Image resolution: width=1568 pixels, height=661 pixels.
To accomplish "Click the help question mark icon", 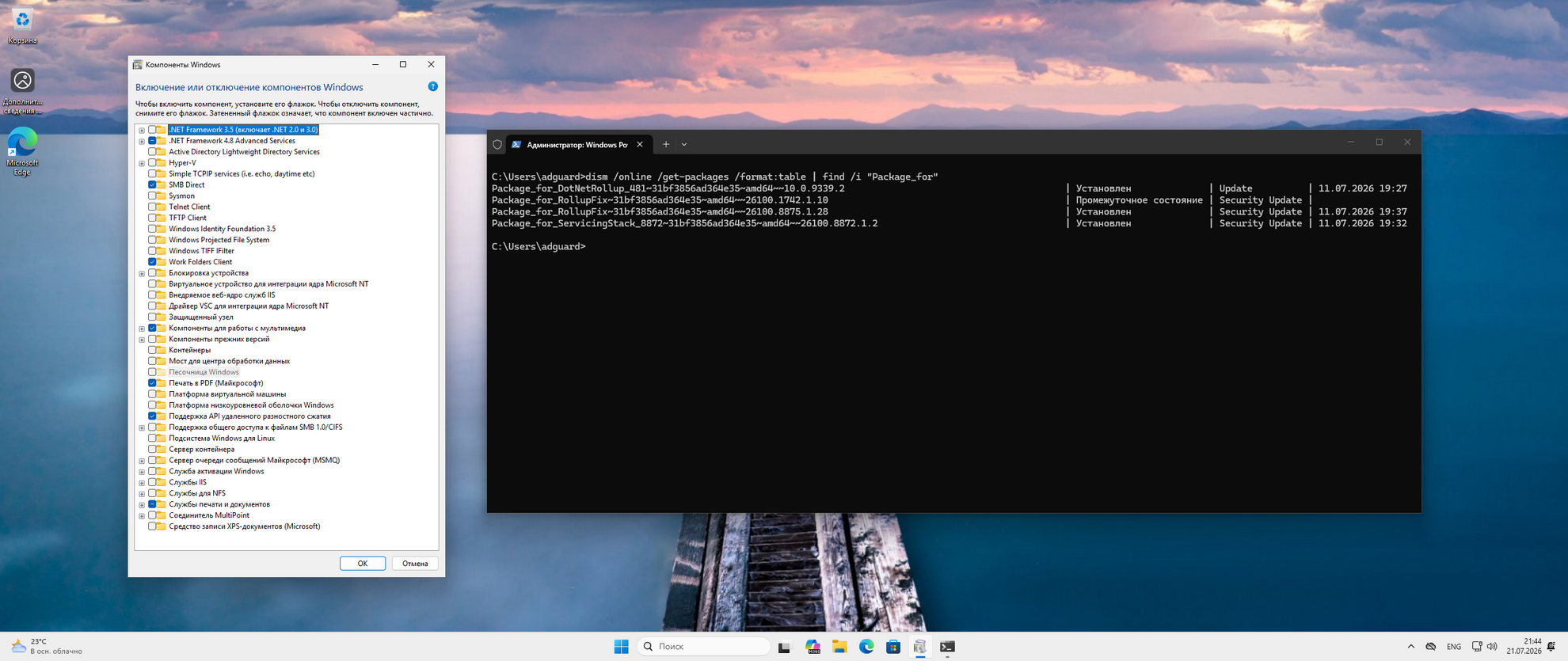I will 432,86.
